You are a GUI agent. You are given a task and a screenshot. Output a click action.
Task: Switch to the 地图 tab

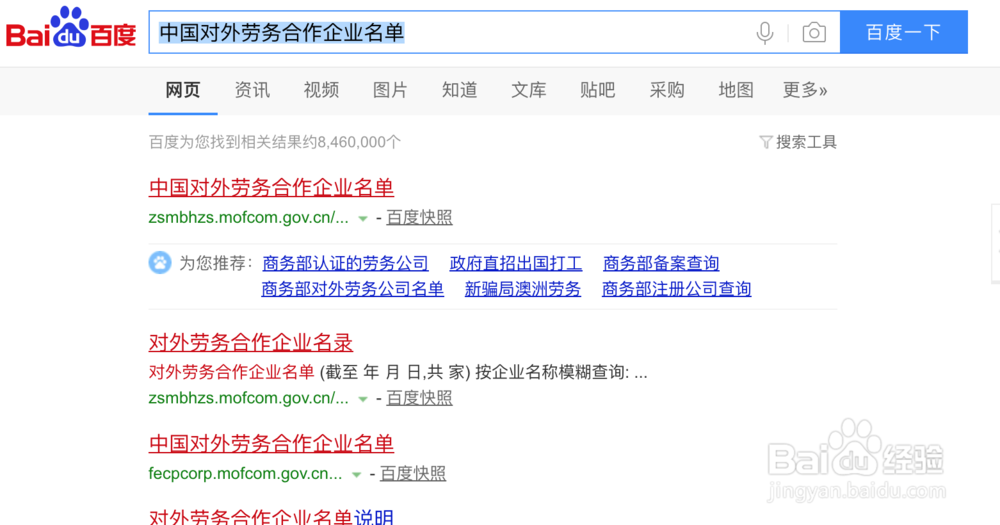735,90
